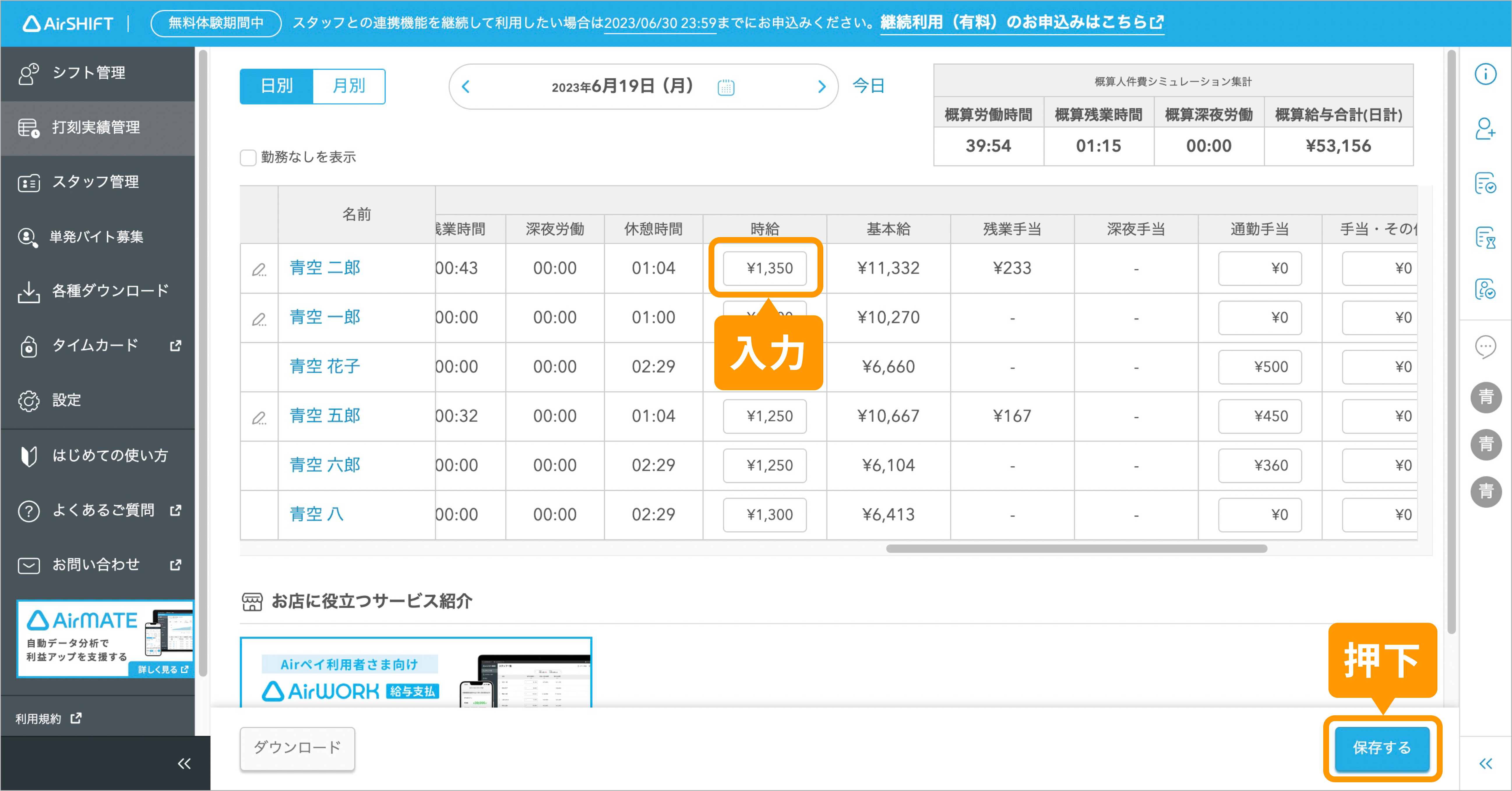Viewport: 1512px width, 791px height.
Task: Collapse the right panel with double chevron
Action: (1485, 763)
